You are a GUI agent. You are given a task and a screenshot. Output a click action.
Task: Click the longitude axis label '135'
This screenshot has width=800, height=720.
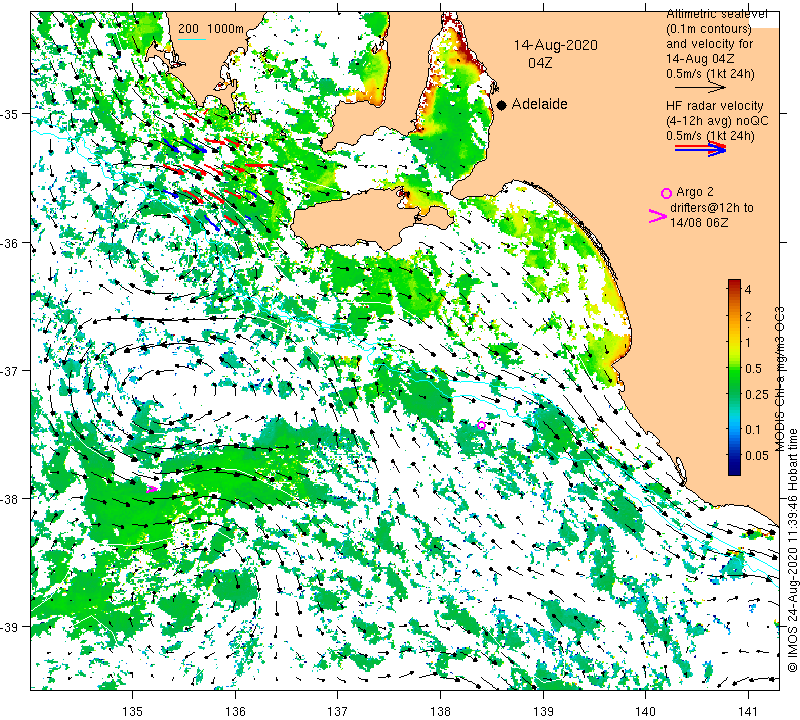click(x=133, y=711)
